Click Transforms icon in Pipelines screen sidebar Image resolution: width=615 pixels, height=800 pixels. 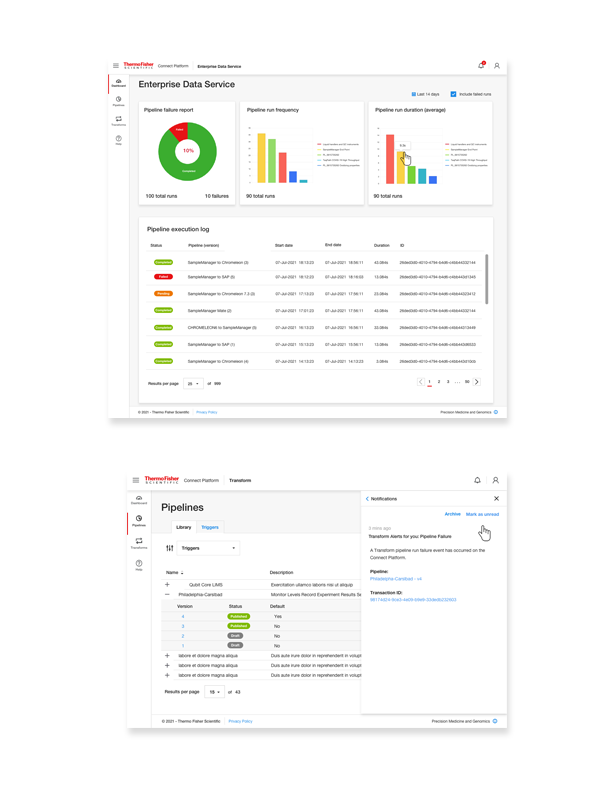(139, 542)
